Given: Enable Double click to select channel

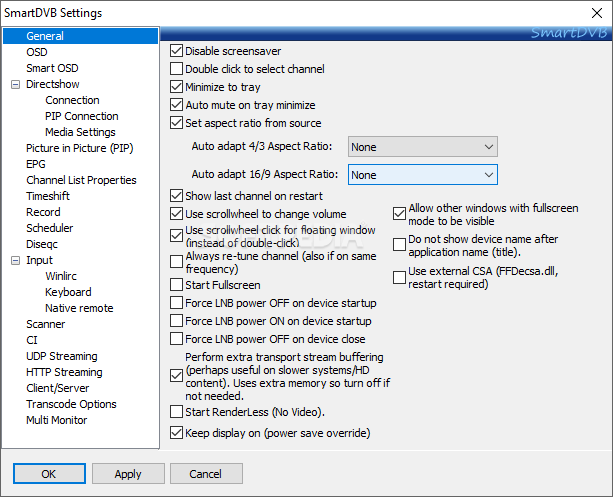Looking at the screenshot, I should coord(176,69).
